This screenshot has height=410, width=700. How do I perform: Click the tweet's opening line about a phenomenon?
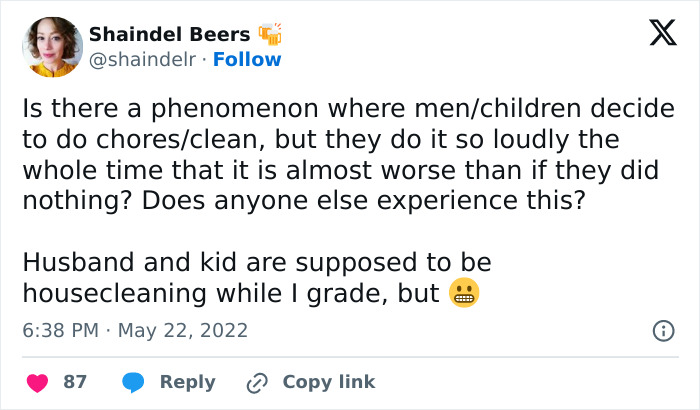click(x=347, y=108)
